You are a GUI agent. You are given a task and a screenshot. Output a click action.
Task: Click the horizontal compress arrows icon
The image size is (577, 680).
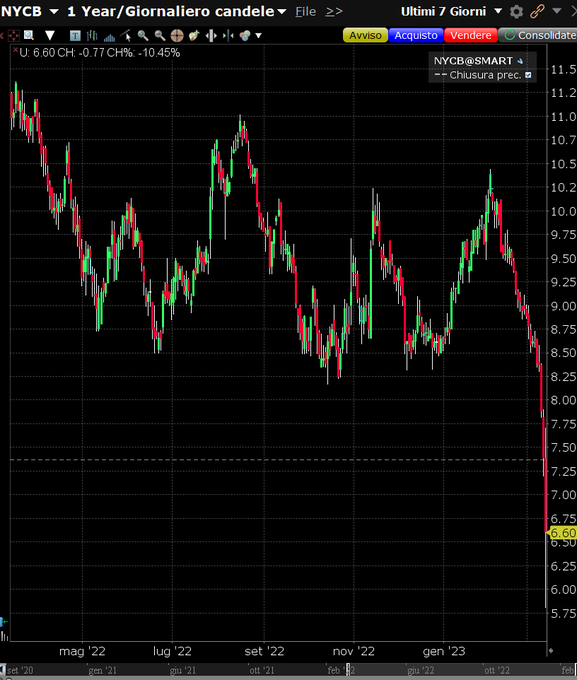(x=228, y=36)
